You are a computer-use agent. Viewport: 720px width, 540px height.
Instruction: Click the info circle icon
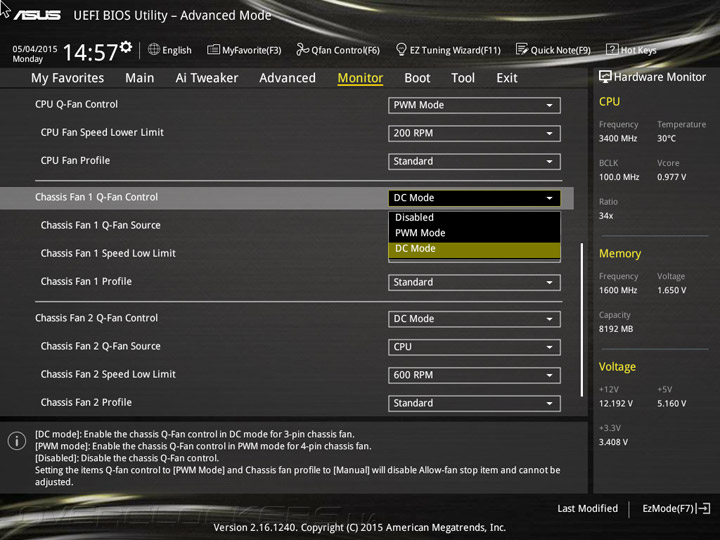(x=17, y=441)
